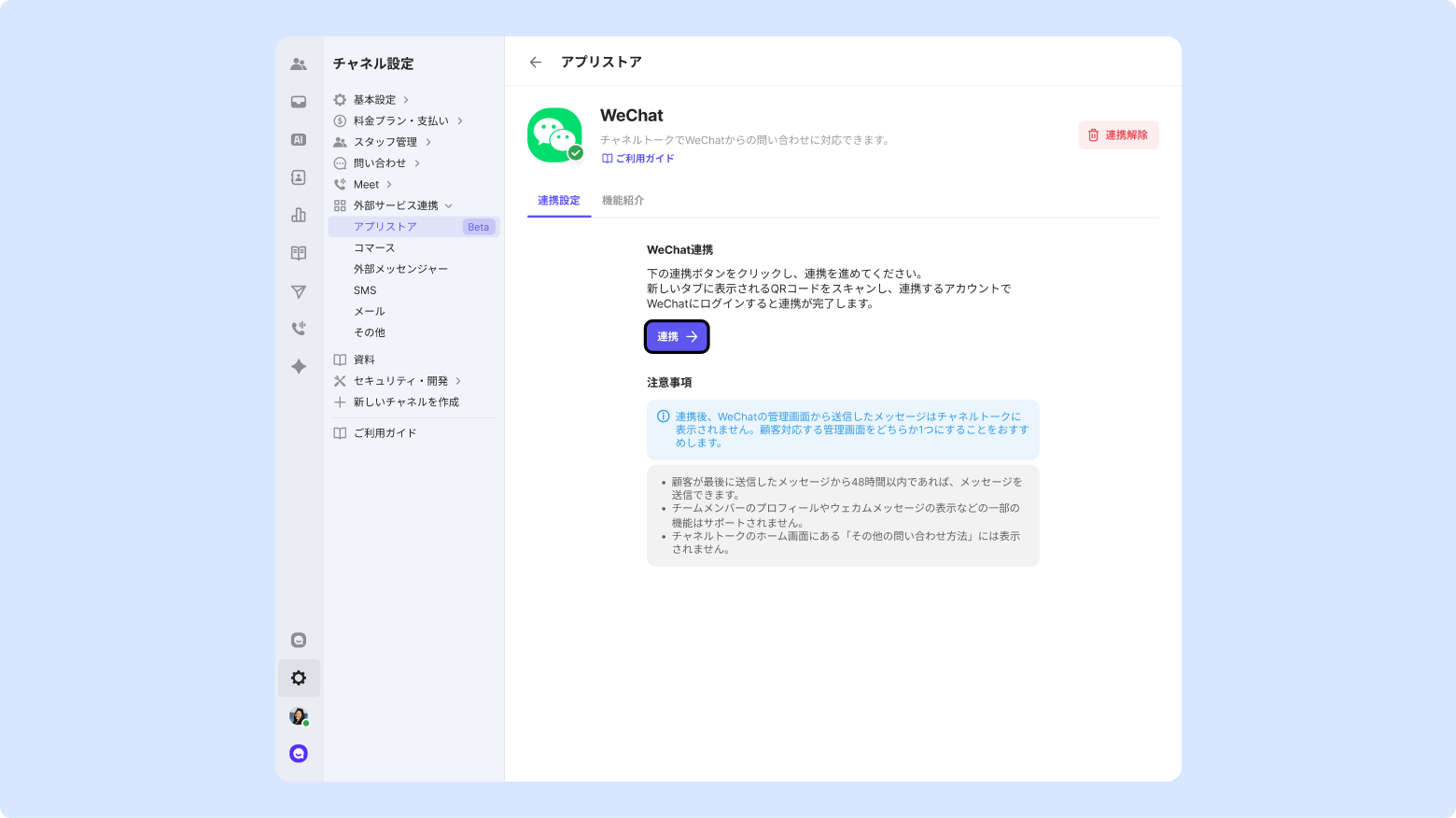Click the WeChat title text
Image resolution: width=1456 pixels, height=818 pixels.
[632, 116]
